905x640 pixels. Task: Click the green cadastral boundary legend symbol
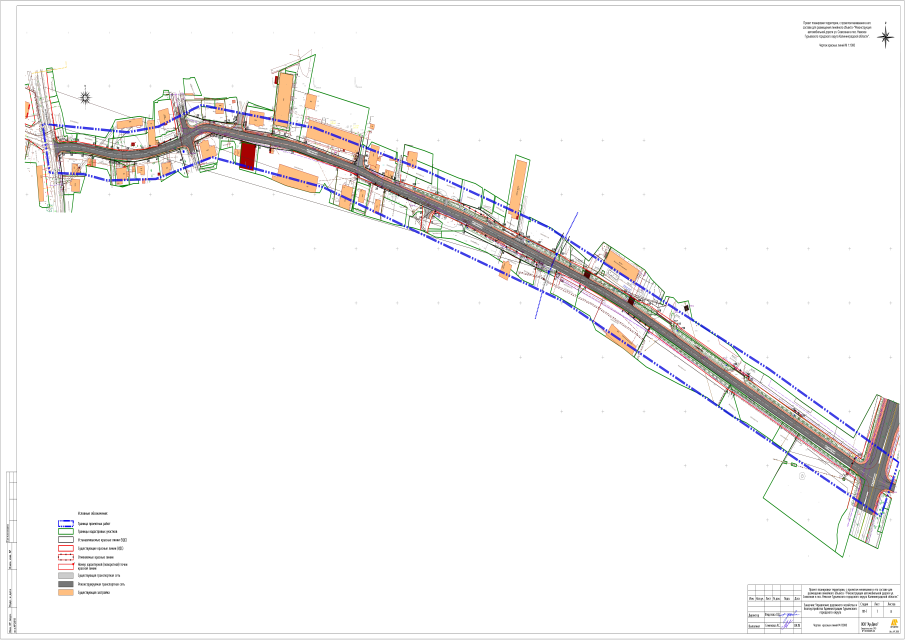[x=67, y=532]
